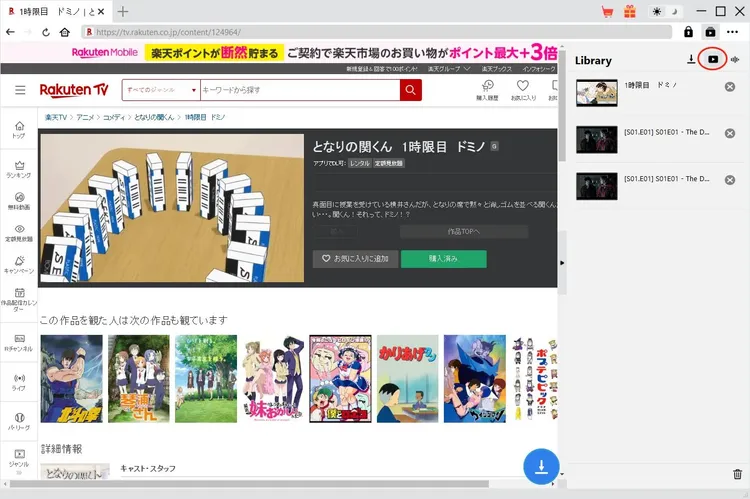Image resolution: width=750 pixels, height=499 pixels.
Task: Open the three-dot more options menu
Action: [733, 32]
